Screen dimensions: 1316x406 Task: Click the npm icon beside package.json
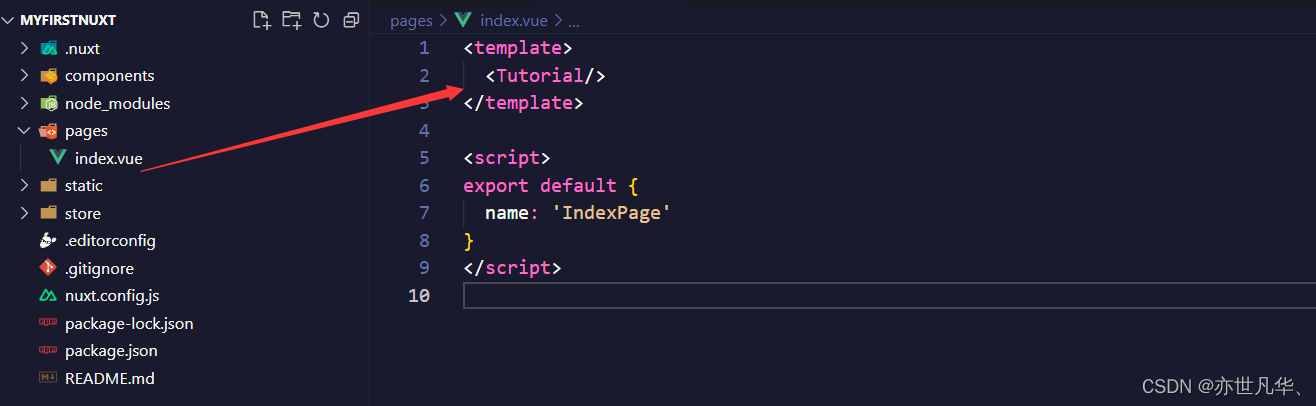(x=48, y=351)
